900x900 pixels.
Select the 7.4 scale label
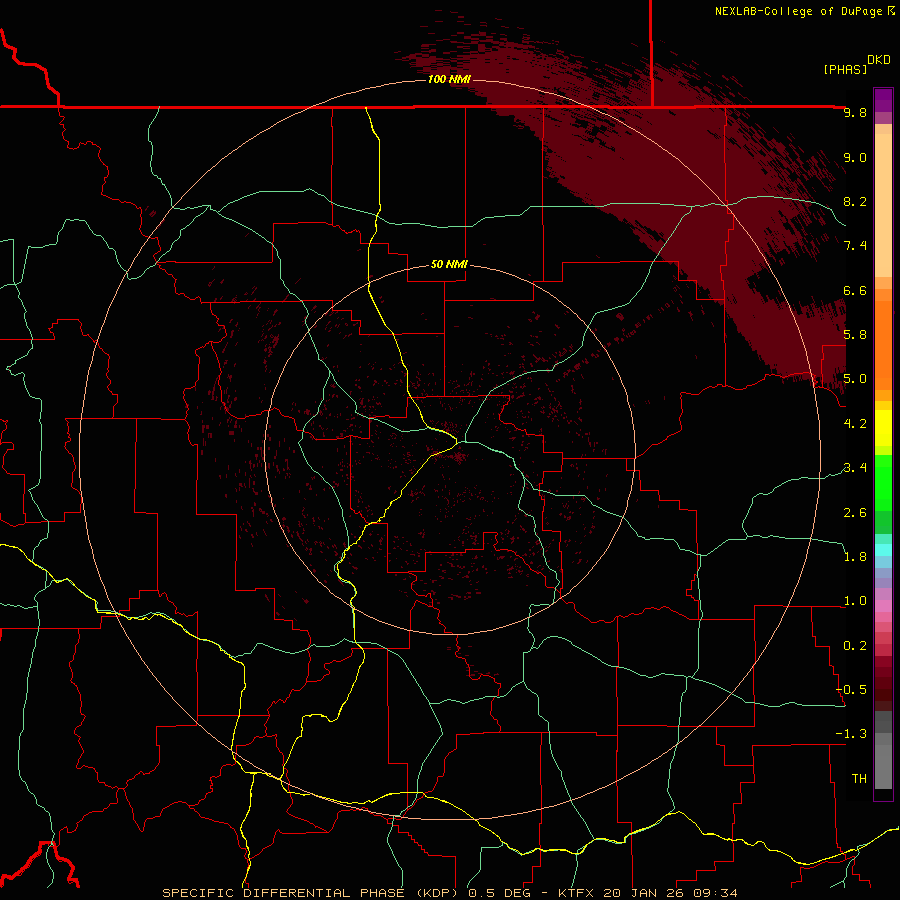[x=855, y=246]
